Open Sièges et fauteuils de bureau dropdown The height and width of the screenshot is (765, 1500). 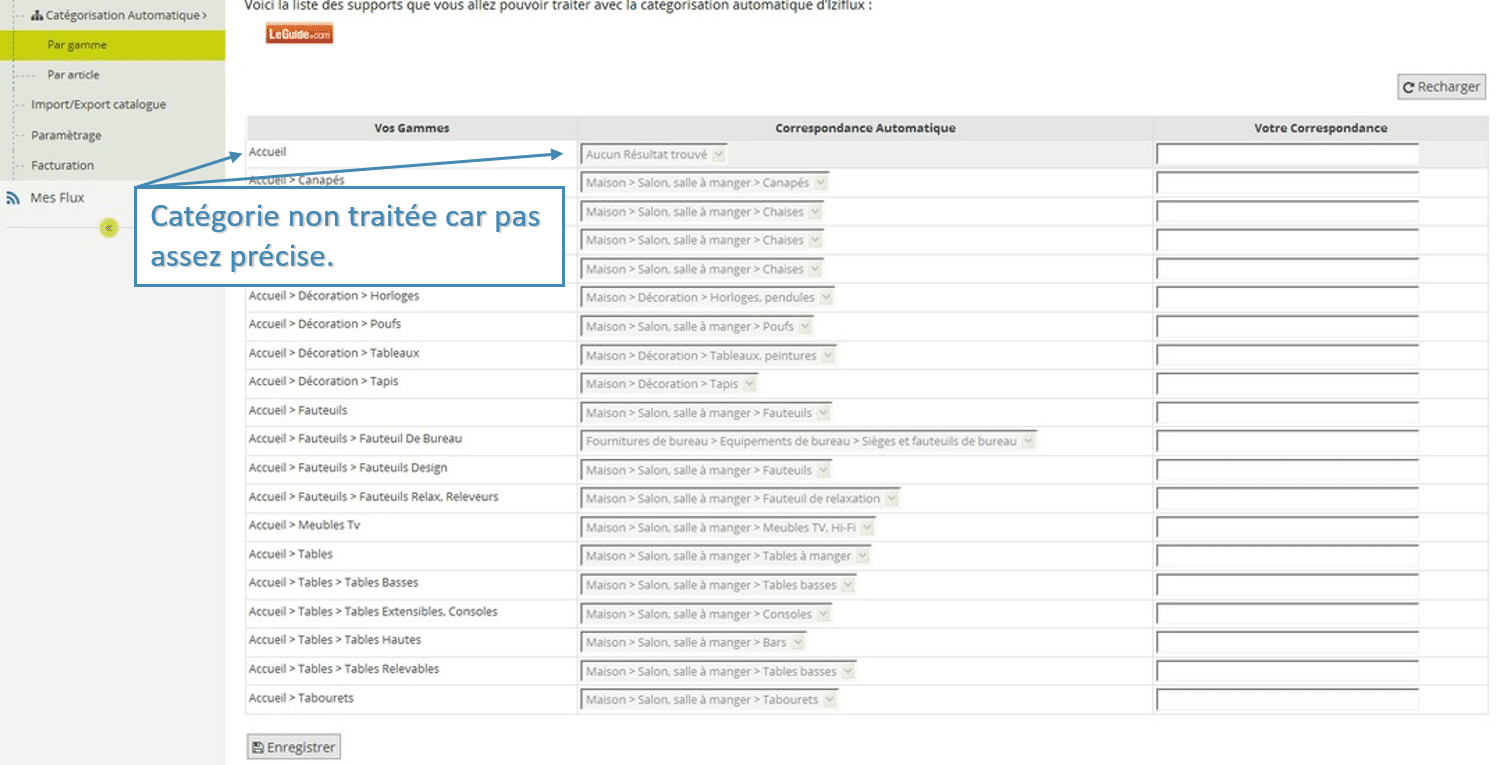(809, 441)
